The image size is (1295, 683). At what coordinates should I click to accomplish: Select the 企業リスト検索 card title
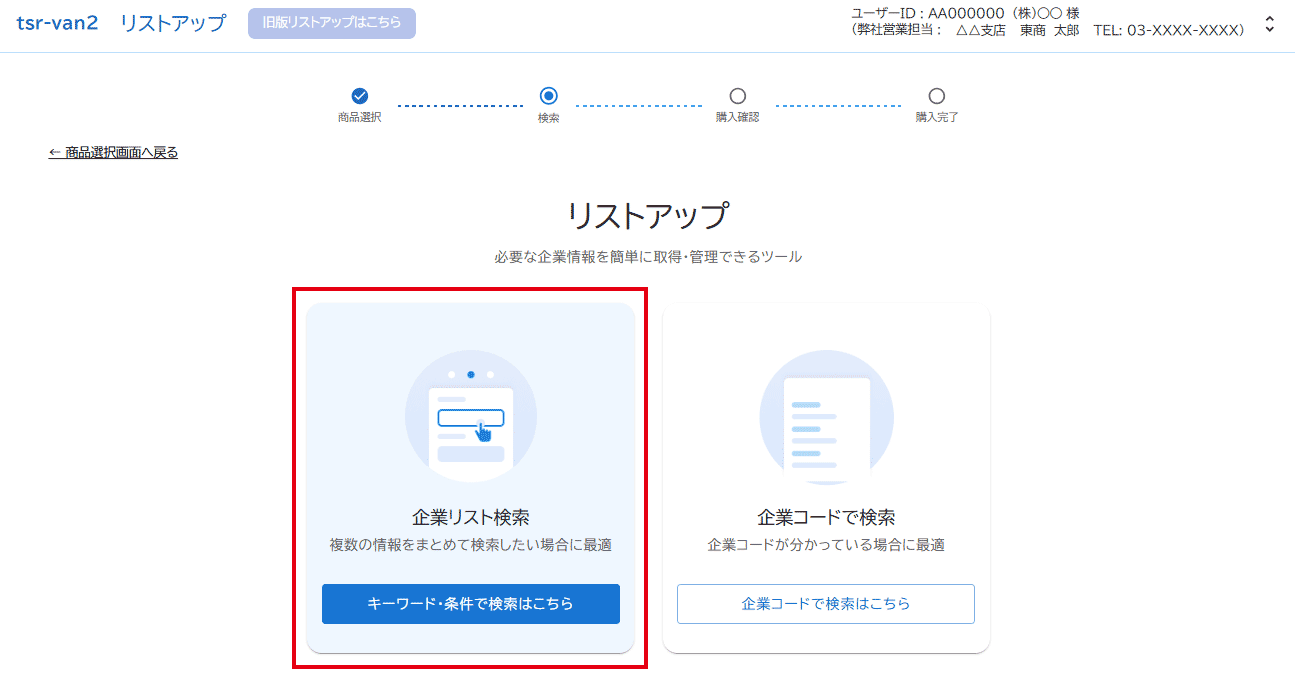coord(471,517)
